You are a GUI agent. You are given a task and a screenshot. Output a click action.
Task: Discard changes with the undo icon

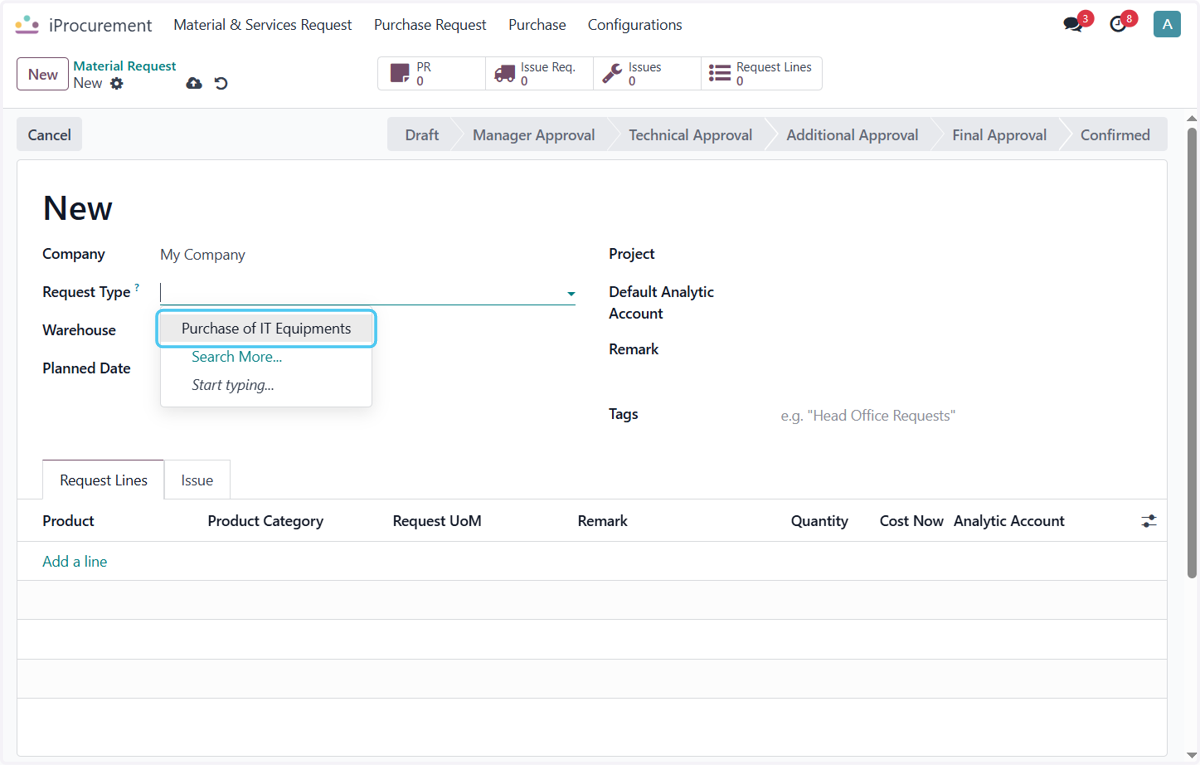coord(221,83)
